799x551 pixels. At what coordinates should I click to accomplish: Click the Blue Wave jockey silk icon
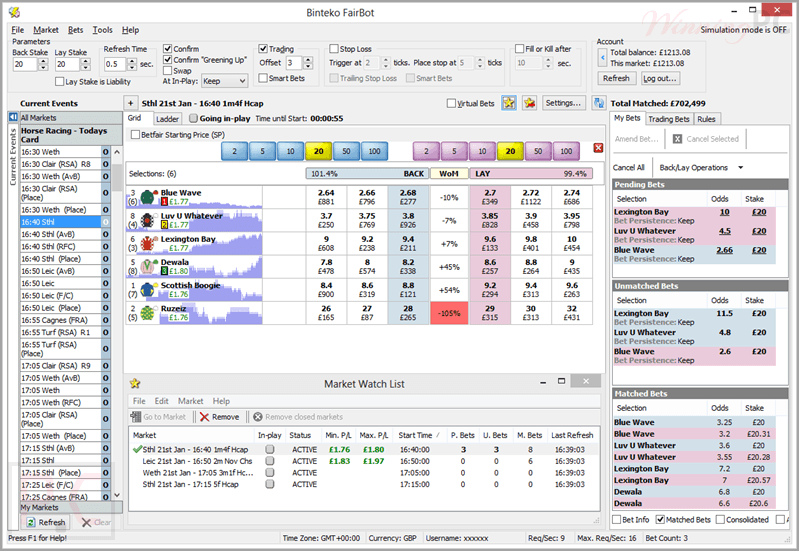(148, 197)
